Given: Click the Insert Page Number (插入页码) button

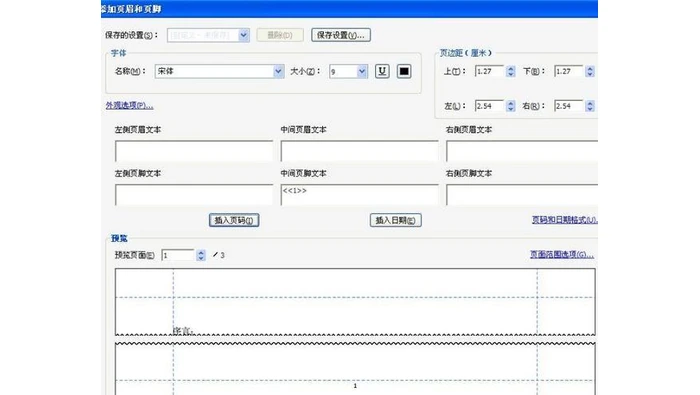Looking at the screenshot, I should pyautogui.click(x=234, y=220).
